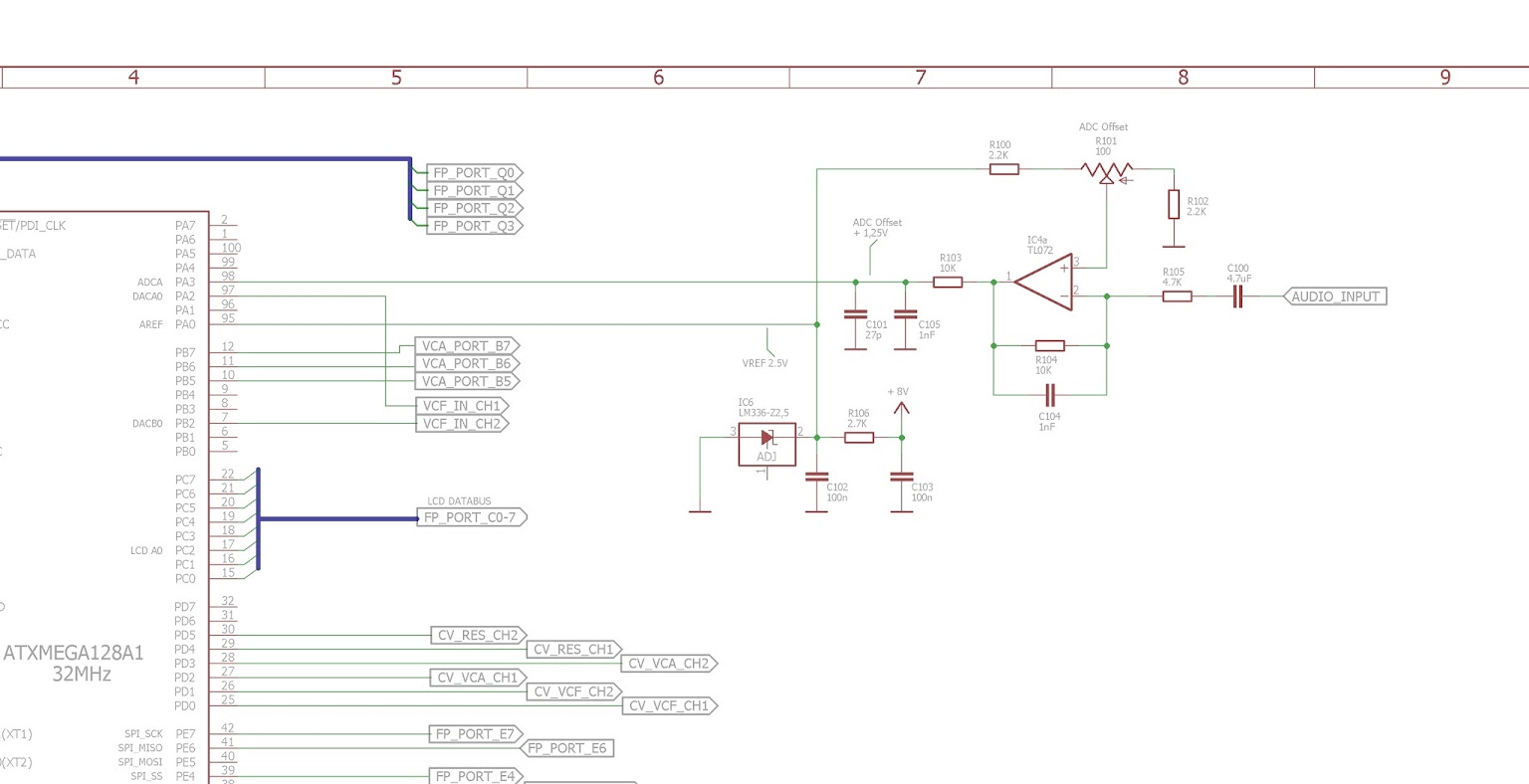Select the R104 10K feedback resistor

[1050, 346]
